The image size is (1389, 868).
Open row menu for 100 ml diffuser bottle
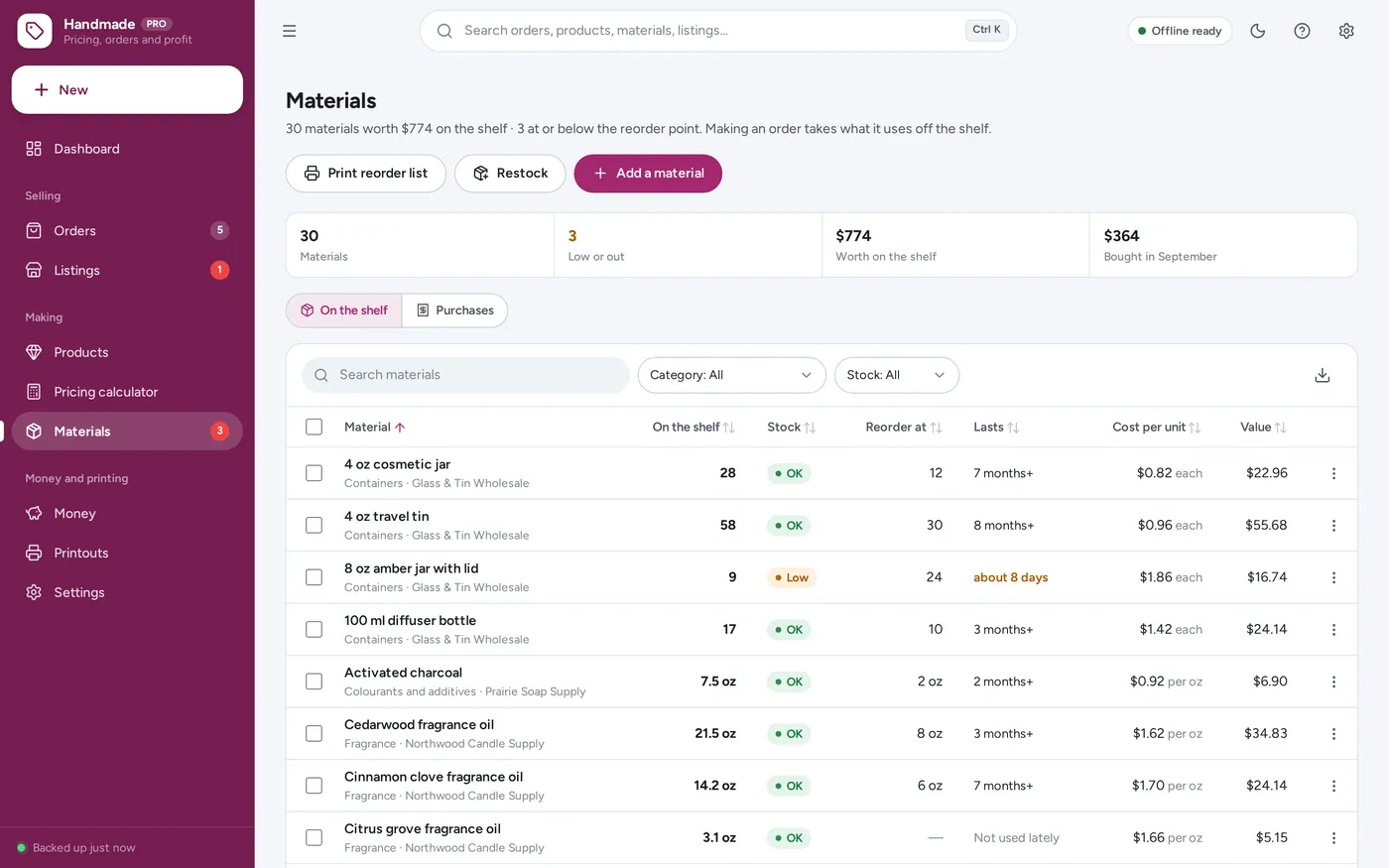(1333, 630)
